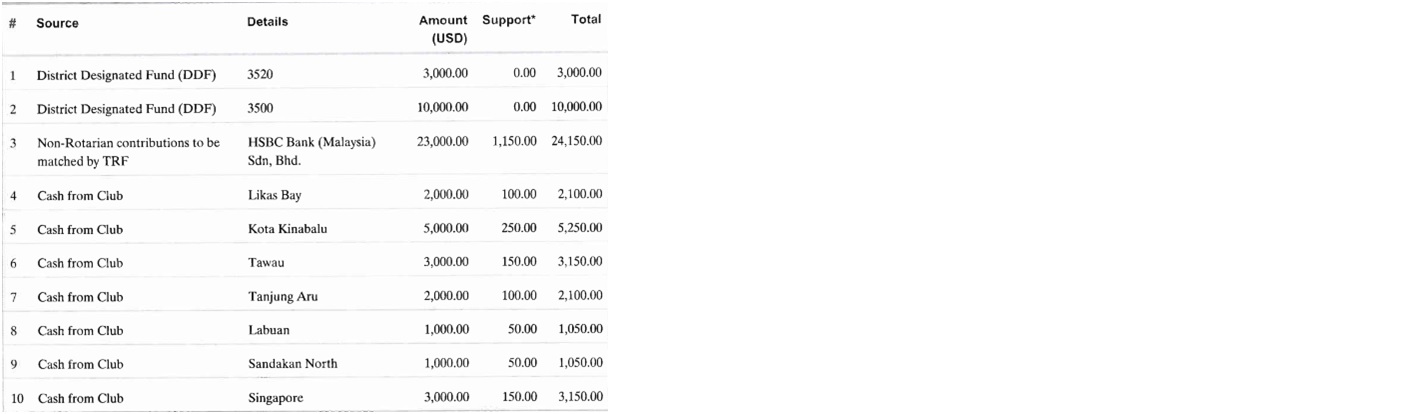
Task: Select the District Designated Fund row with 3500
Action: coord(305,106)
